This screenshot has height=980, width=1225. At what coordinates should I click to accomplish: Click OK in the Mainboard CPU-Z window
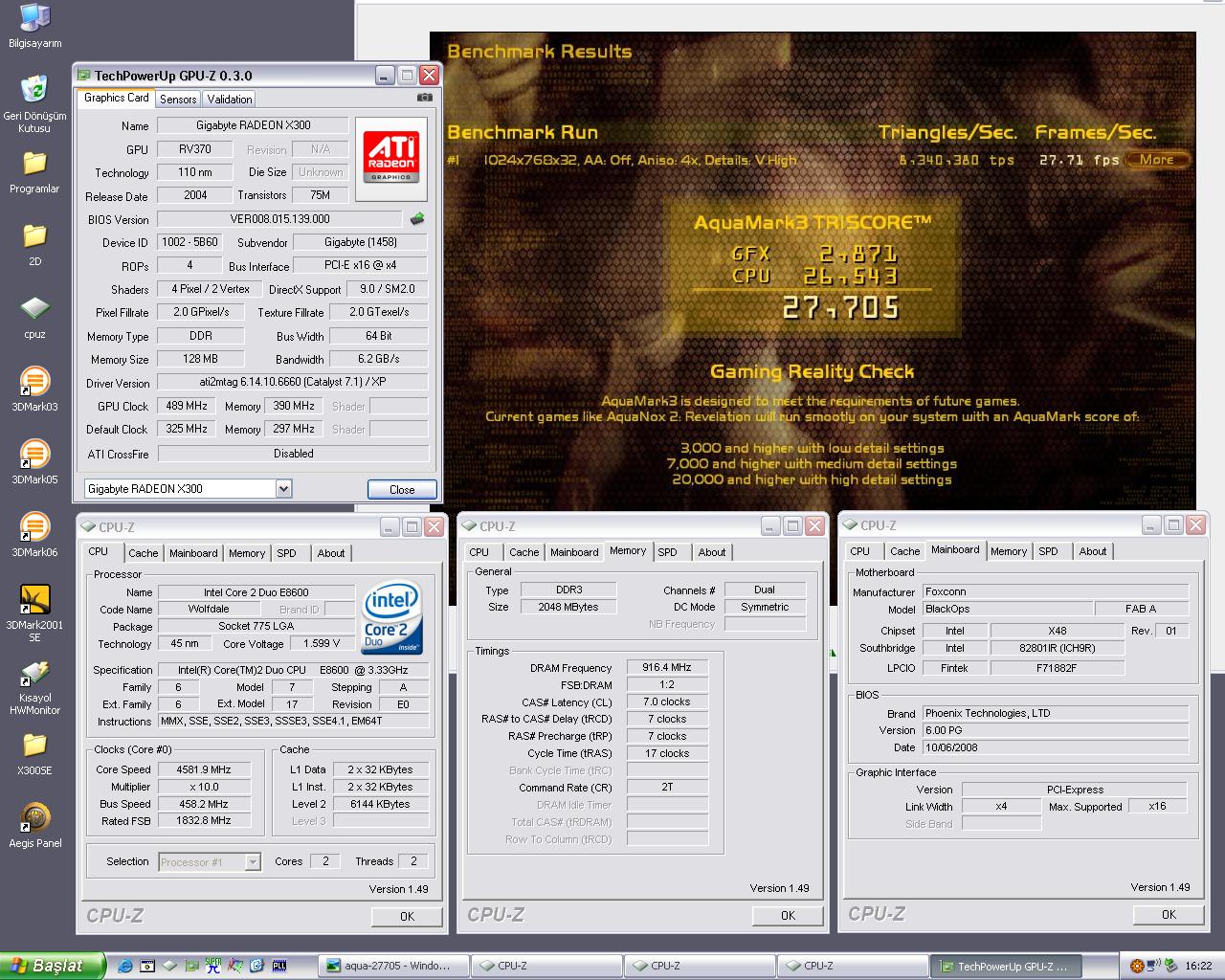click(1169, 914)
